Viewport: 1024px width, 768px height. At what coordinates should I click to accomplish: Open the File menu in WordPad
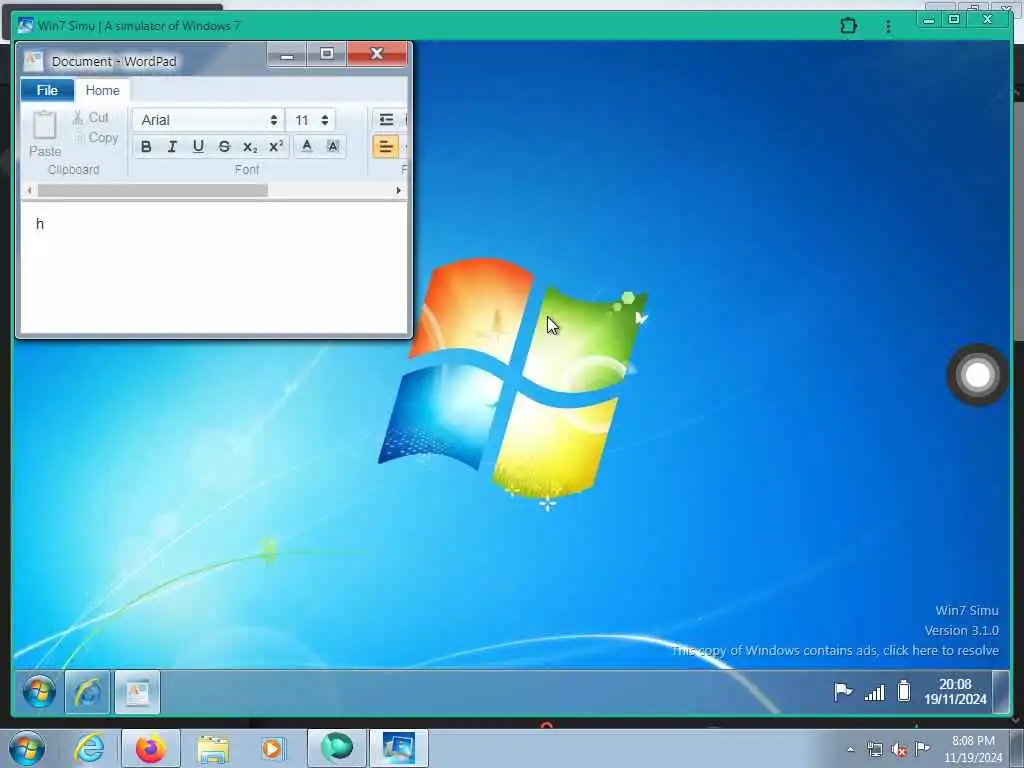point(47,90)
